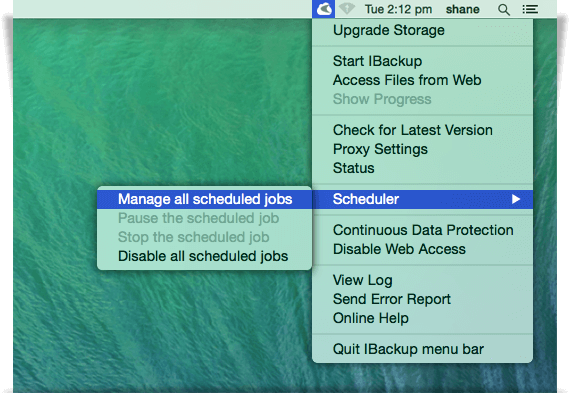Open Proxy Settings

point(422,149)
